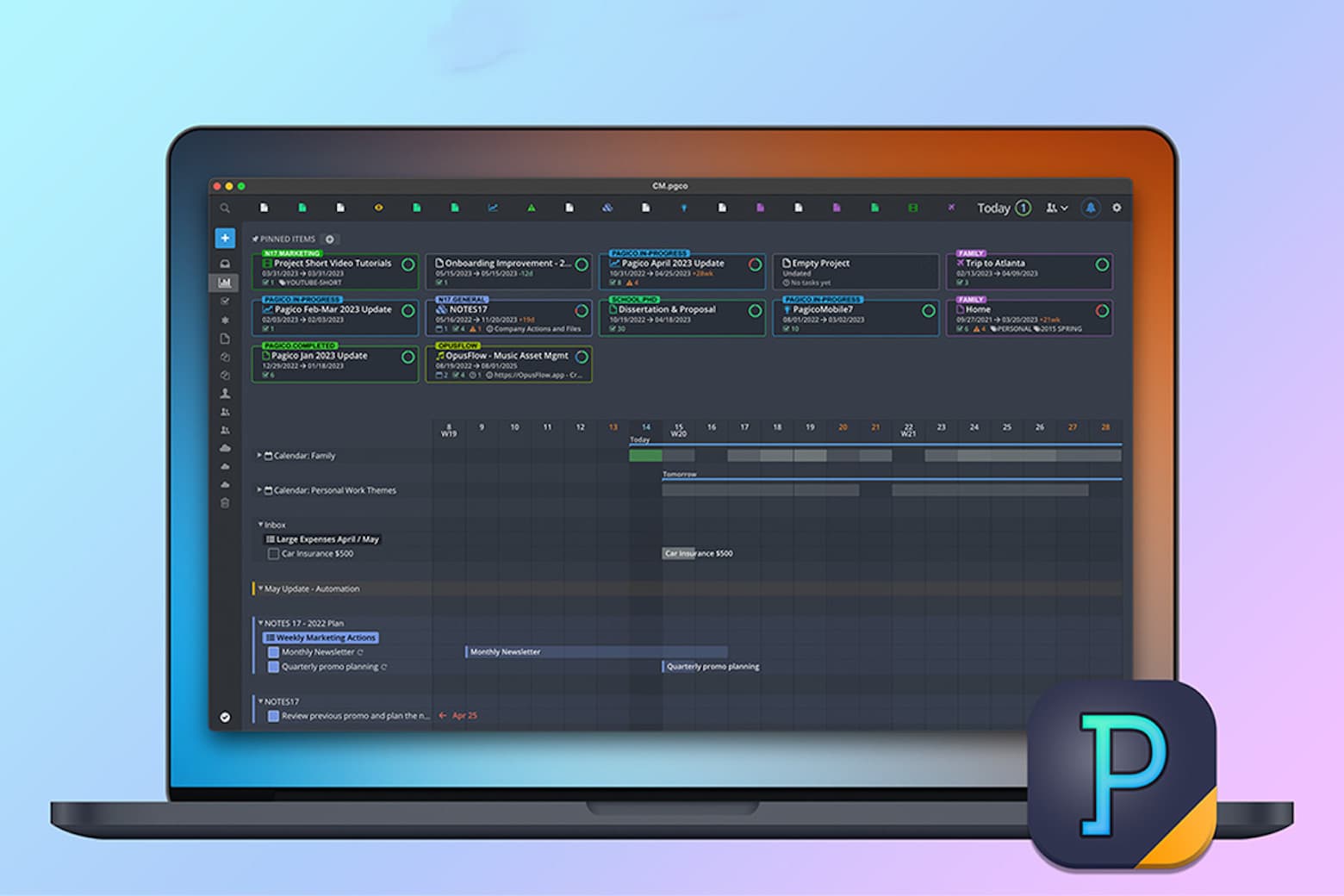
Task: Open the purple airplane tab in the toolbar
Action: [951, 208]
